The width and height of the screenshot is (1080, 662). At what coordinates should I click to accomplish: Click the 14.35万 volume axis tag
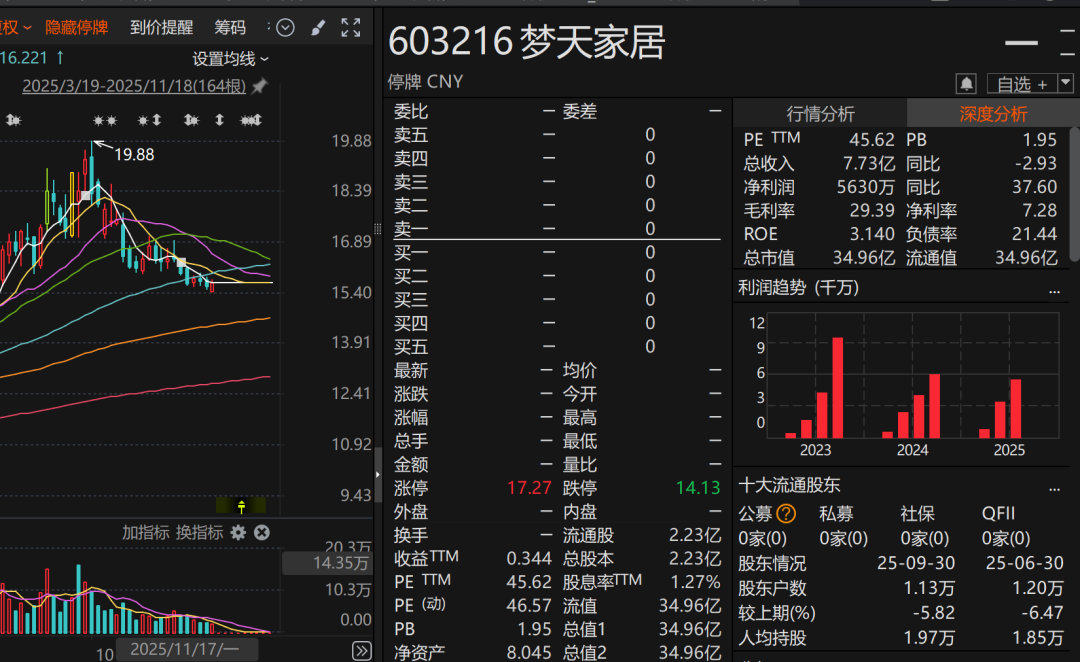(327, 563)
